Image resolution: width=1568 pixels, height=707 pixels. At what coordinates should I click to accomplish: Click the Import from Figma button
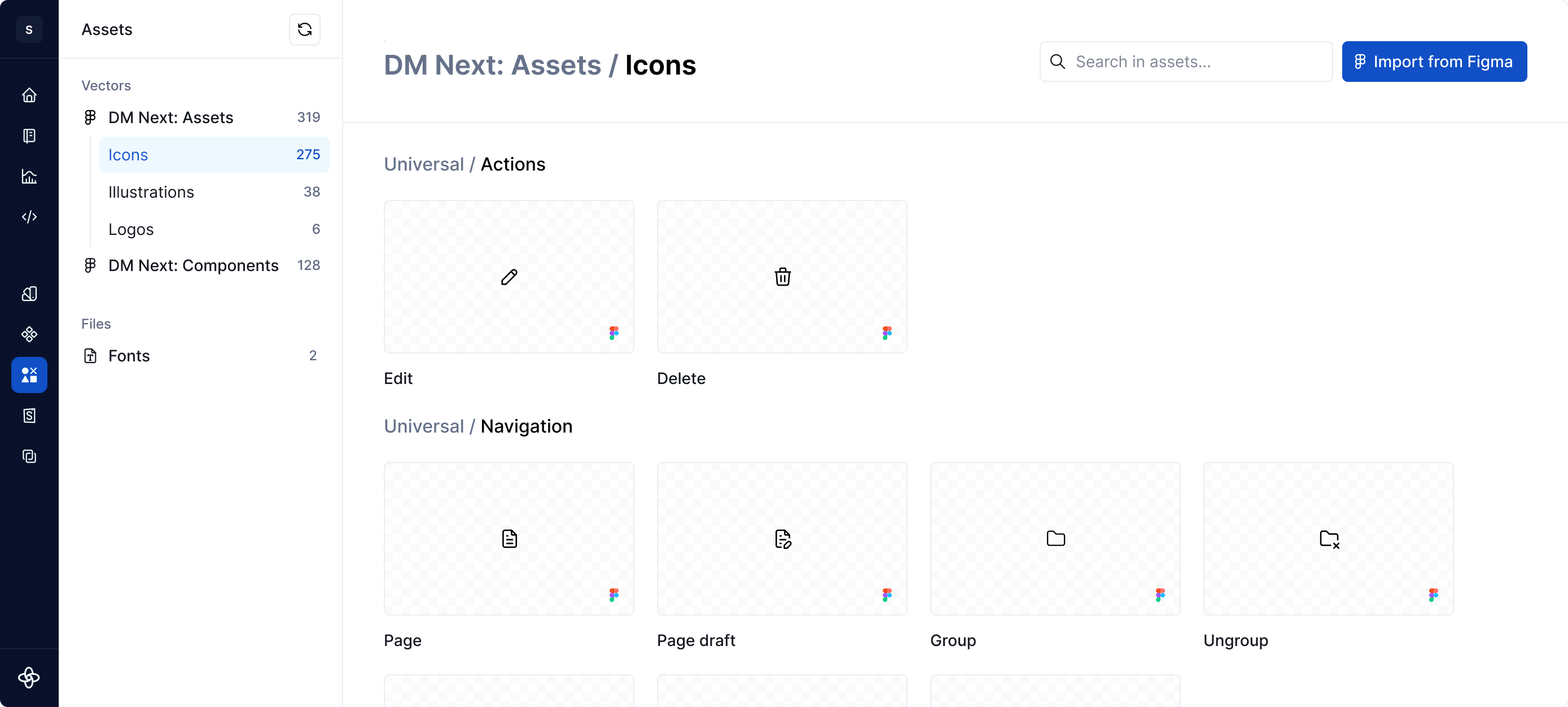coord(1434,62)
